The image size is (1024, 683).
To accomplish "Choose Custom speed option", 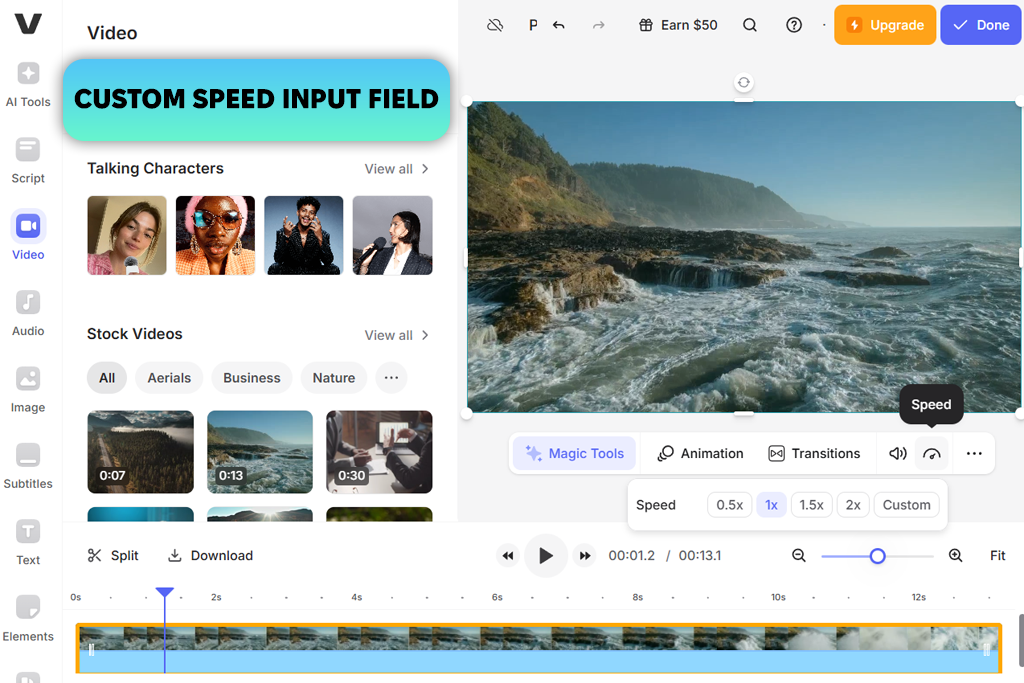I will [906, 505].
